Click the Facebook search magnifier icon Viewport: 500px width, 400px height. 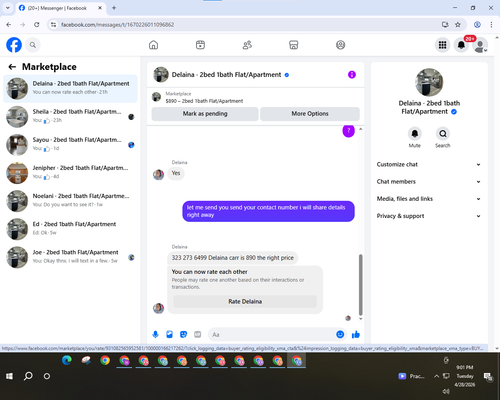[33, 45]
